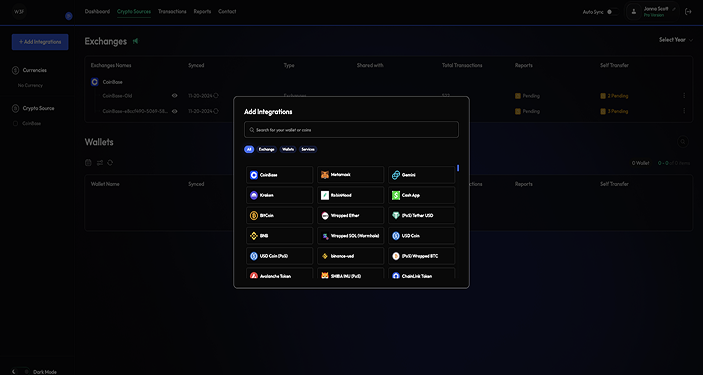
Task: Open the Select Year dropdown
Action: pos(676,40)
